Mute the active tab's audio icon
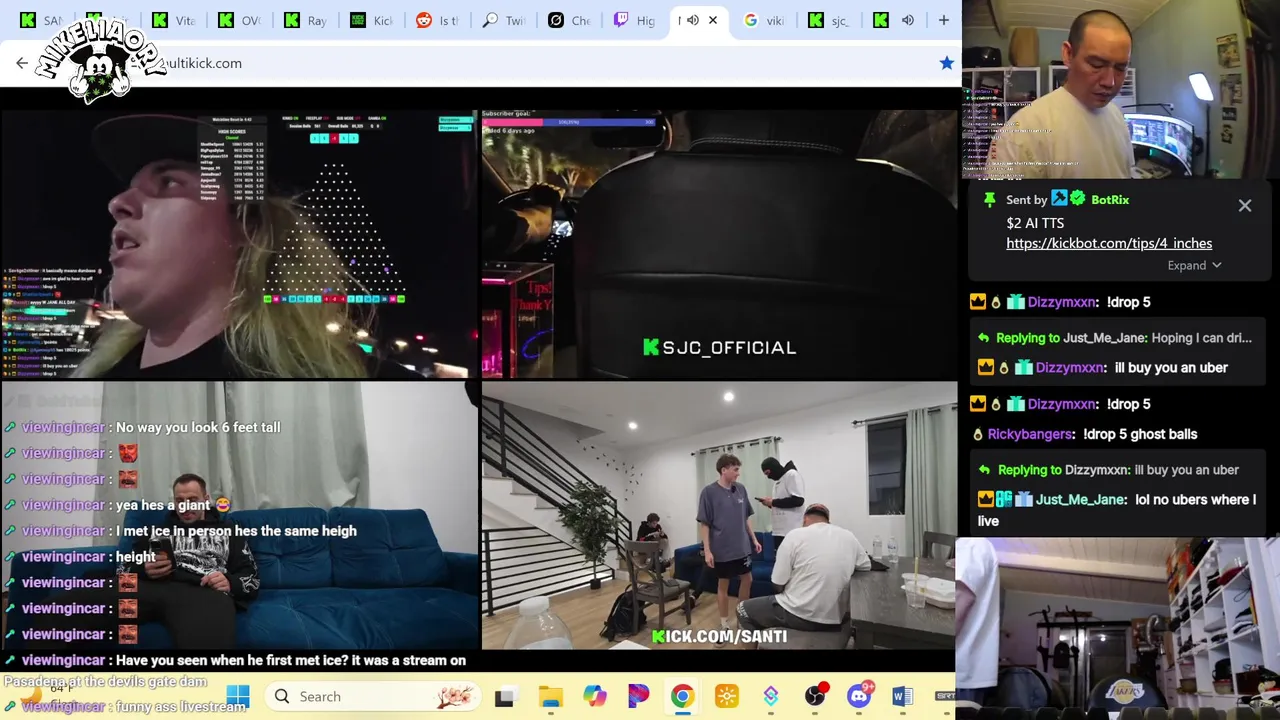Image resolution: width=1280 pixels, height=720 pixels. tap(692, 20)
